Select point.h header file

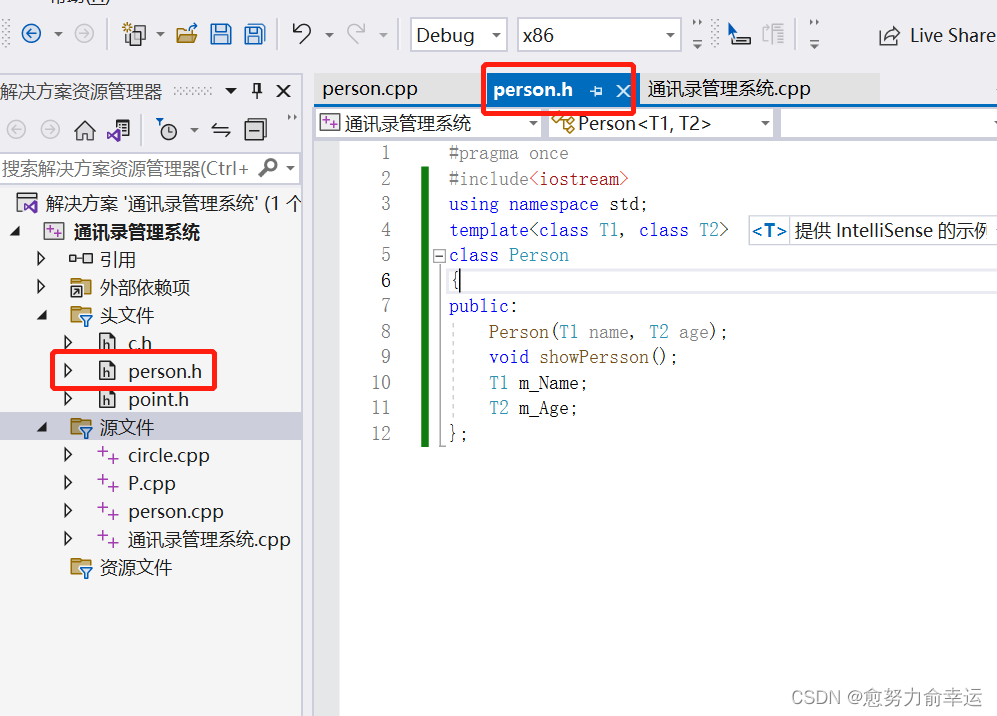pyautogui.click(x=158, y=399)
